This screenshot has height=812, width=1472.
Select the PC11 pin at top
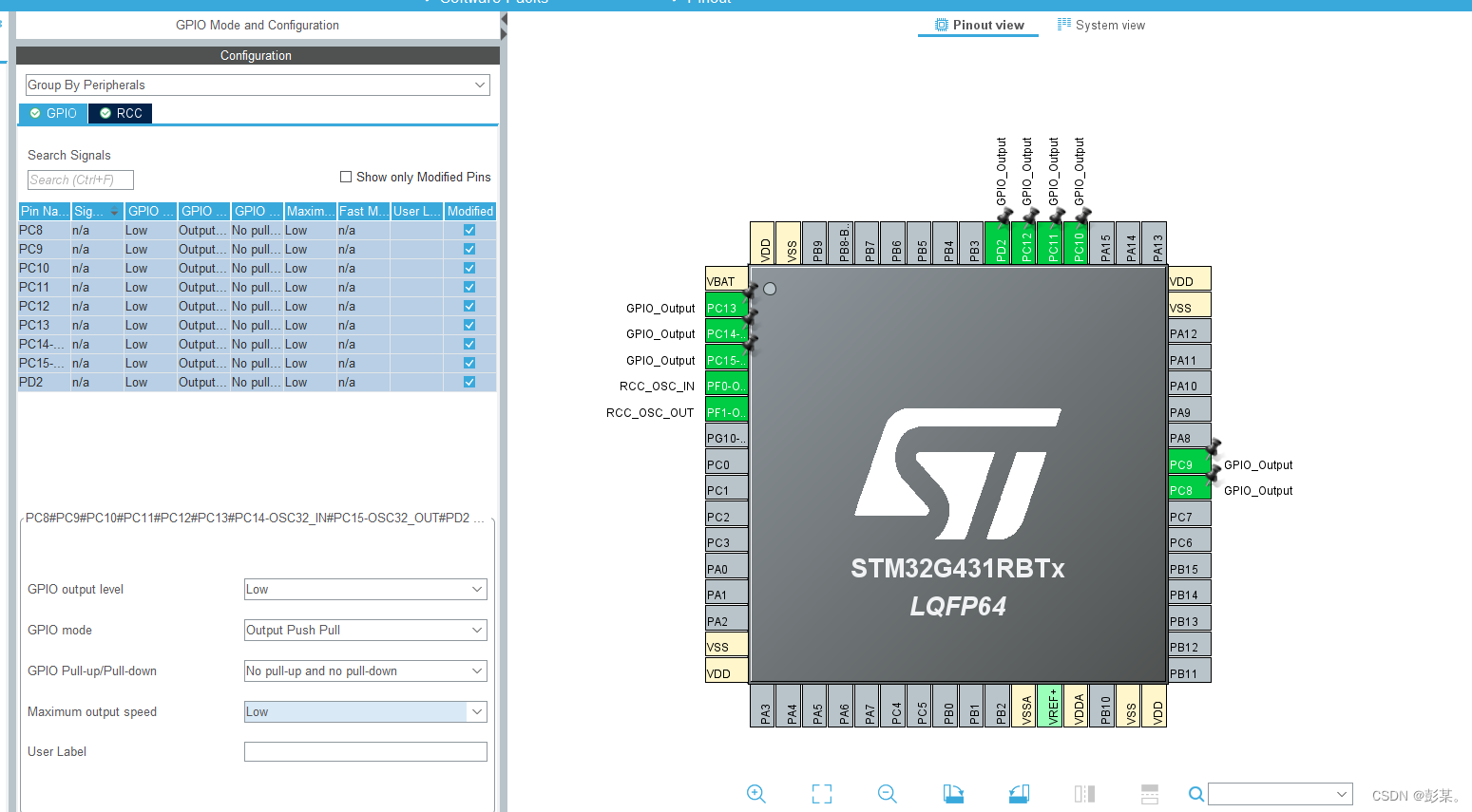click(1050, 242)
